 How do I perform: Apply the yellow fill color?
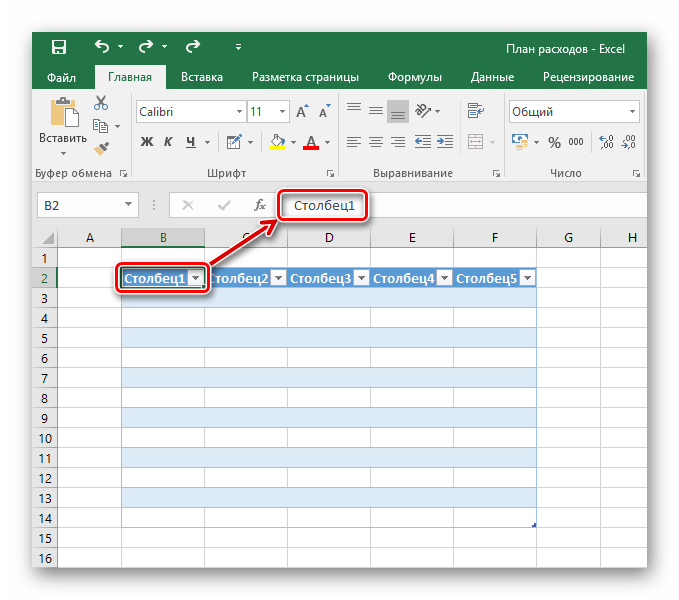tap(277, 142)
